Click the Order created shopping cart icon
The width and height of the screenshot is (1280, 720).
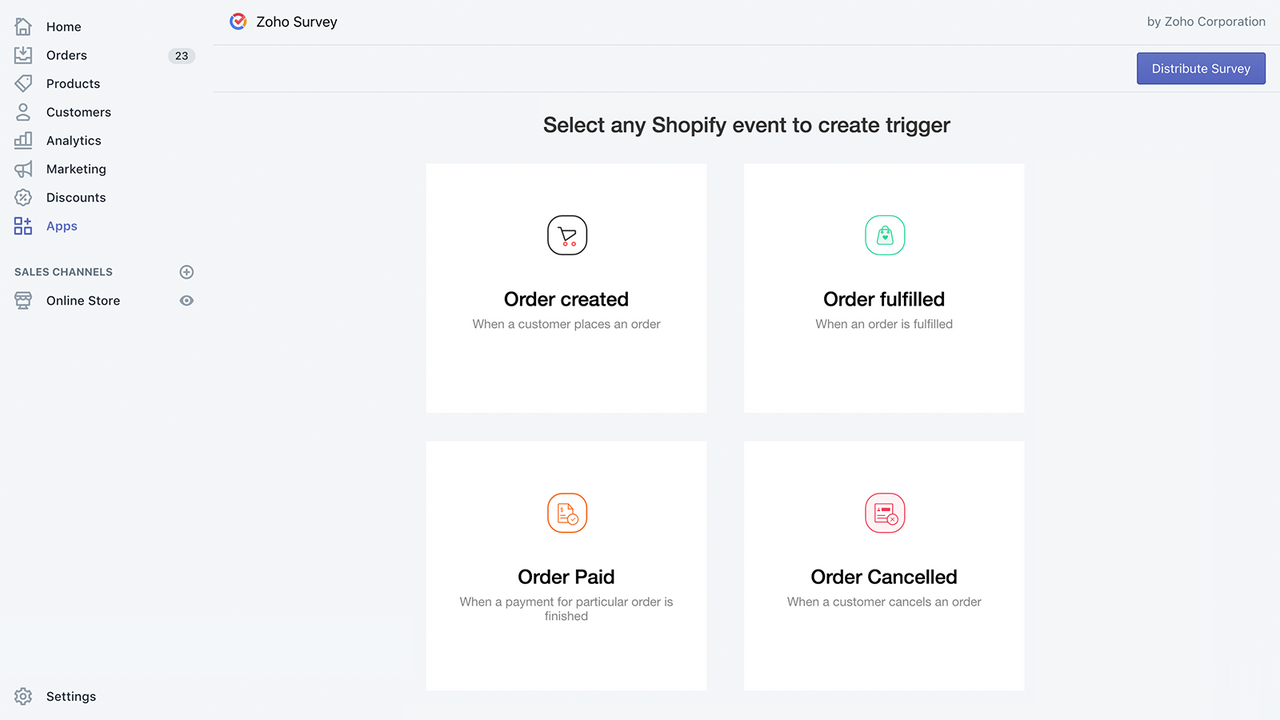566,235
